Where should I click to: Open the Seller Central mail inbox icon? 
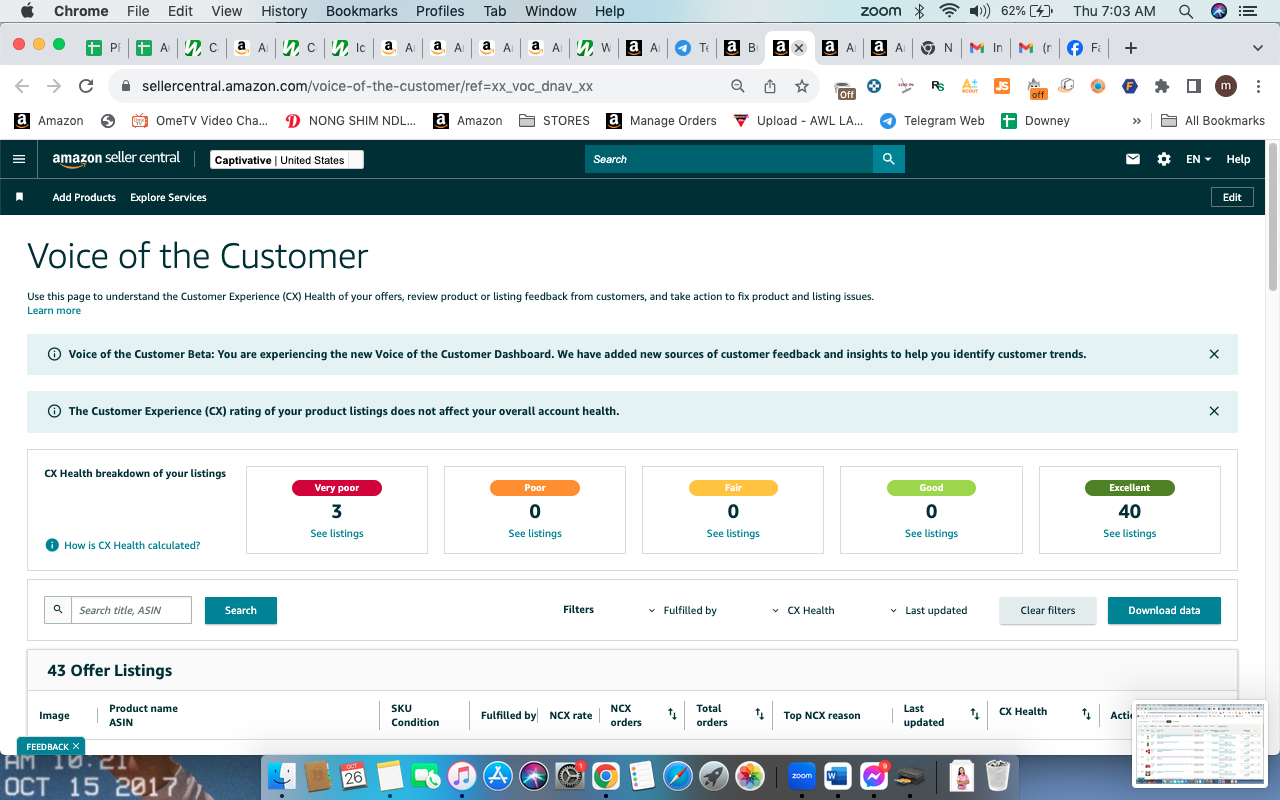(x=1133, y=159)
